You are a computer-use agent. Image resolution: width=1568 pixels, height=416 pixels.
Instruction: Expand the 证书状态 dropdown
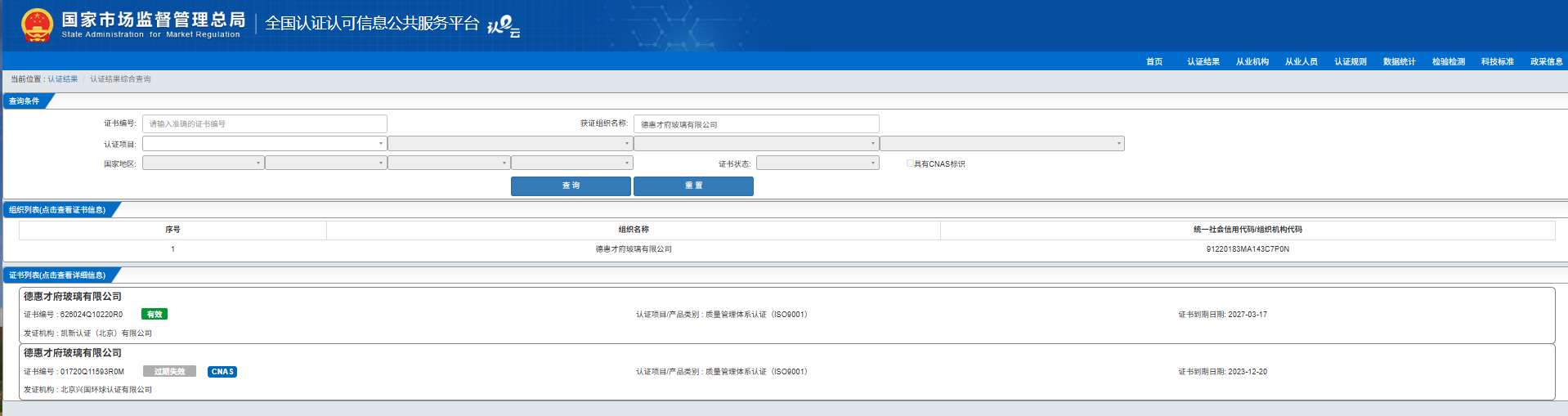coord(818,163)
